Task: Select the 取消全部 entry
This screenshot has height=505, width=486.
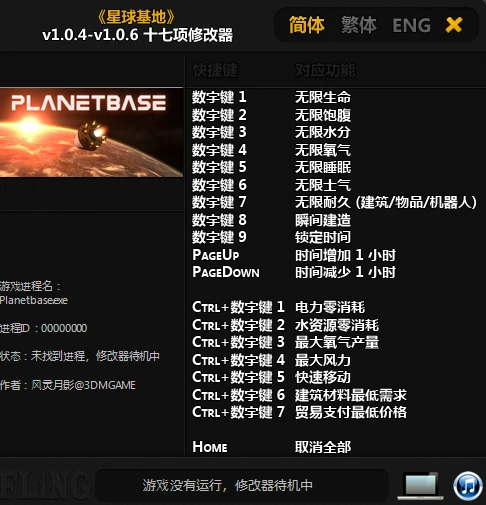Action: coord(323,447)
